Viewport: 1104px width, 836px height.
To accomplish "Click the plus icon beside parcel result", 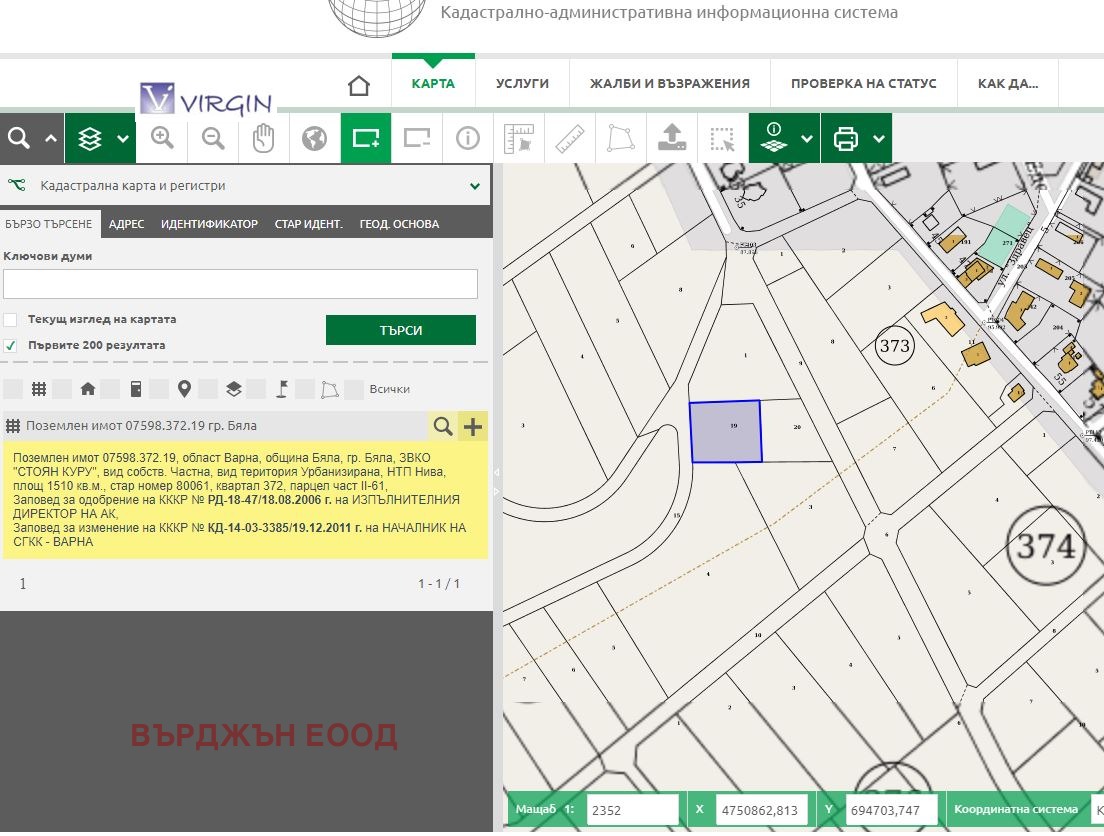I will pos(473,427).
